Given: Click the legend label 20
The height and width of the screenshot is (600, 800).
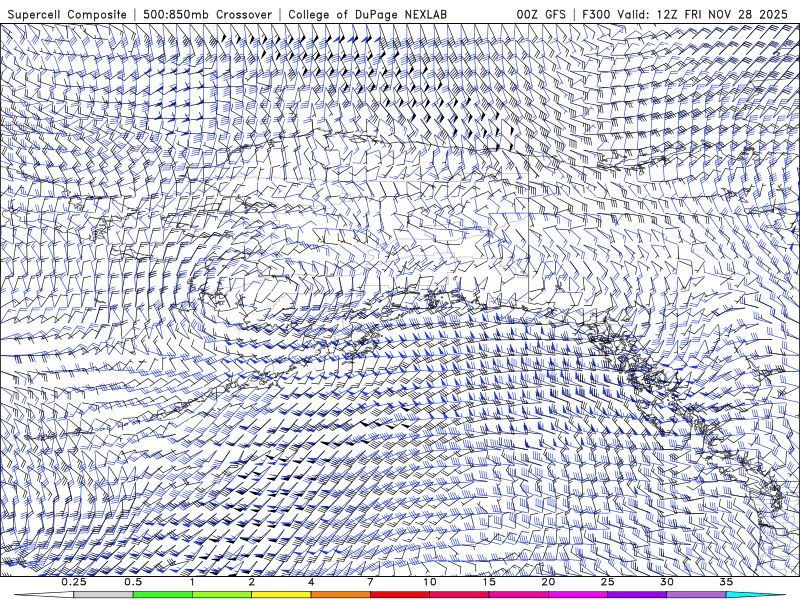Looking at the screenshot, I should pos(548,582).
